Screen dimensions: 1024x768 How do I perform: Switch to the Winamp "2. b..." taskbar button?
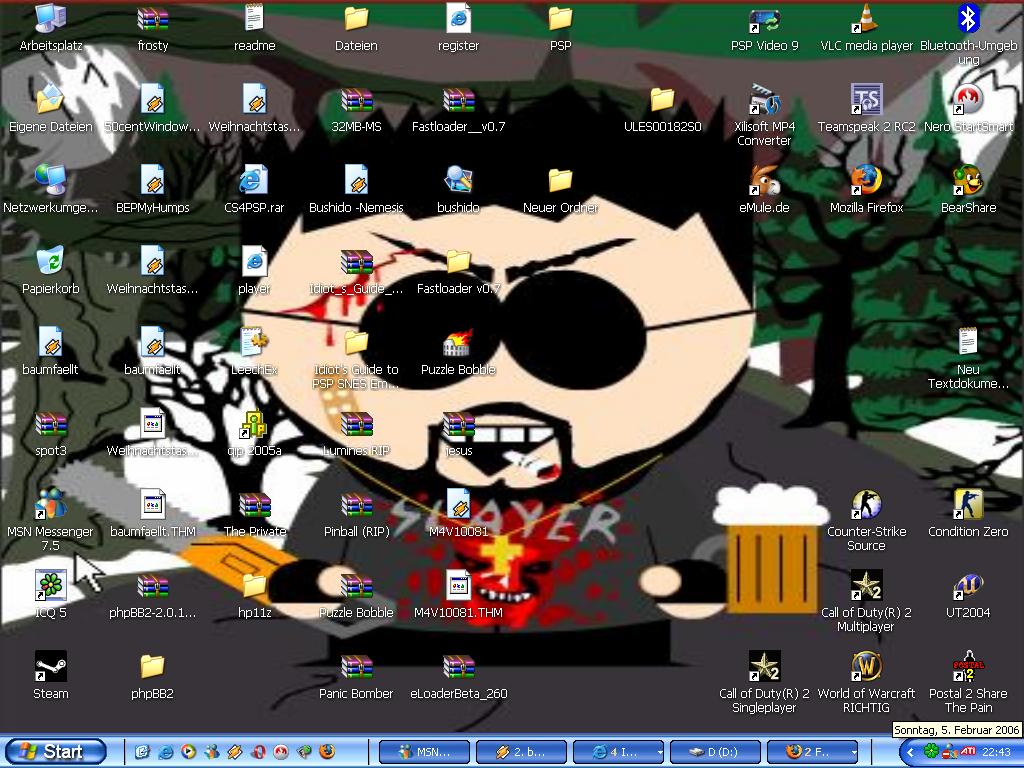point(521,752)
